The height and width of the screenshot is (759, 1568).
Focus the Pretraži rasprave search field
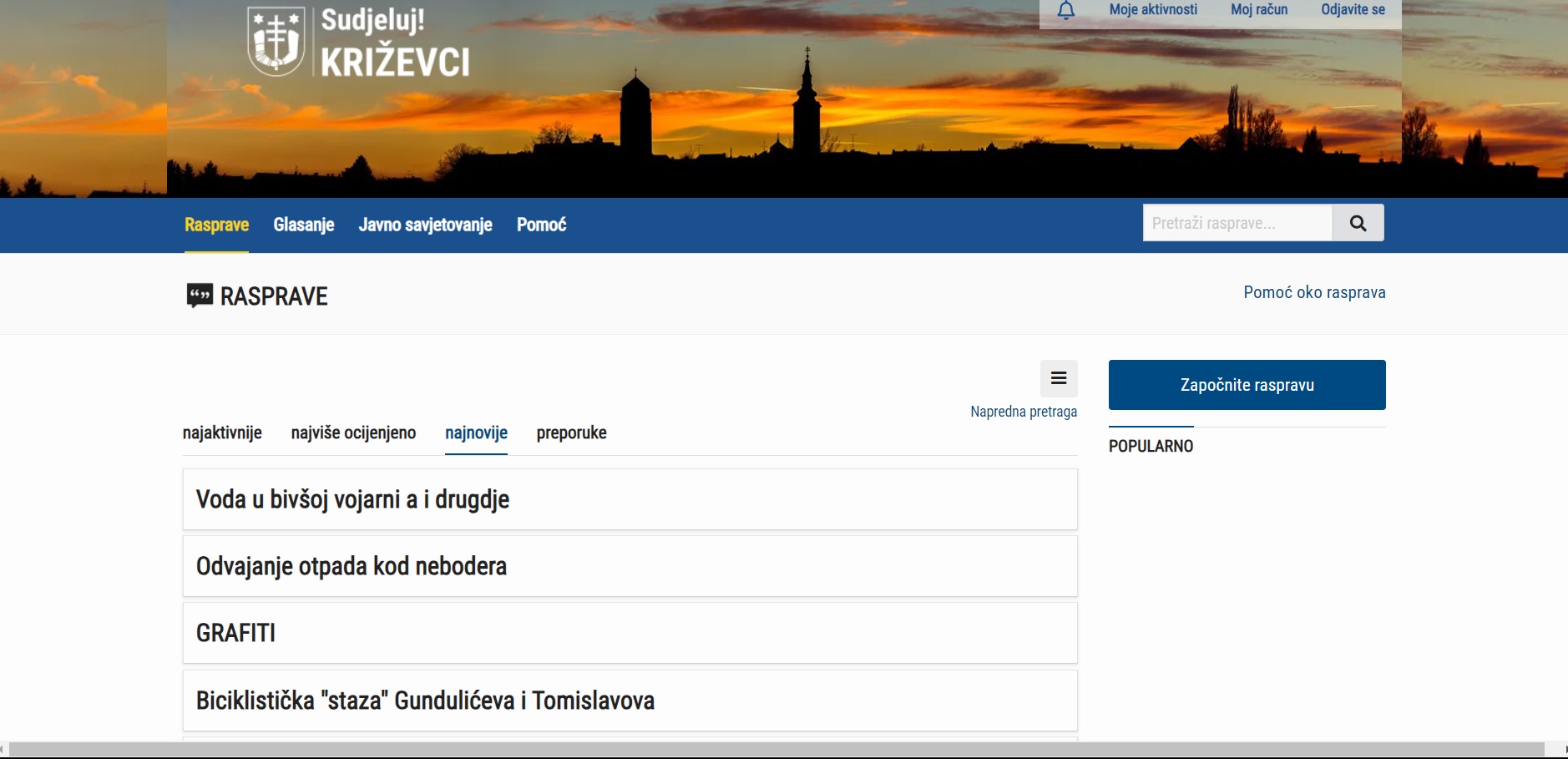[x=1237, y=223]
